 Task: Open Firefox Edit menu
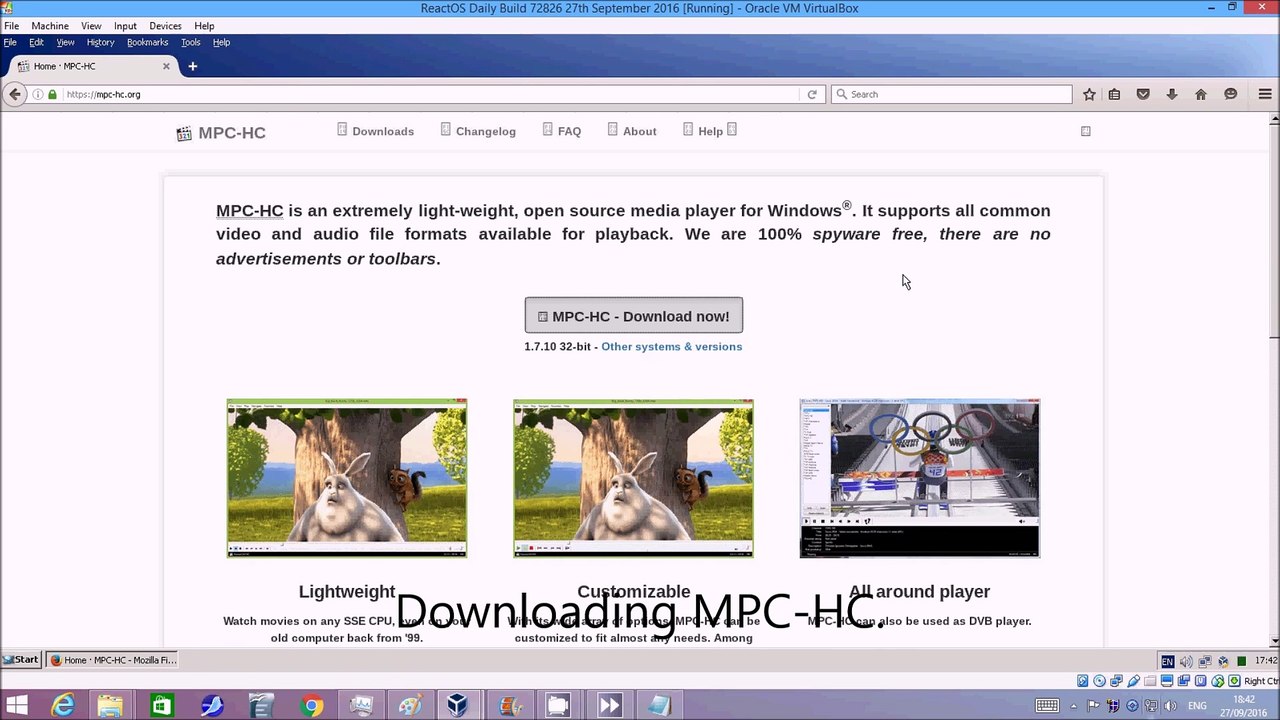tap(36, 42)
